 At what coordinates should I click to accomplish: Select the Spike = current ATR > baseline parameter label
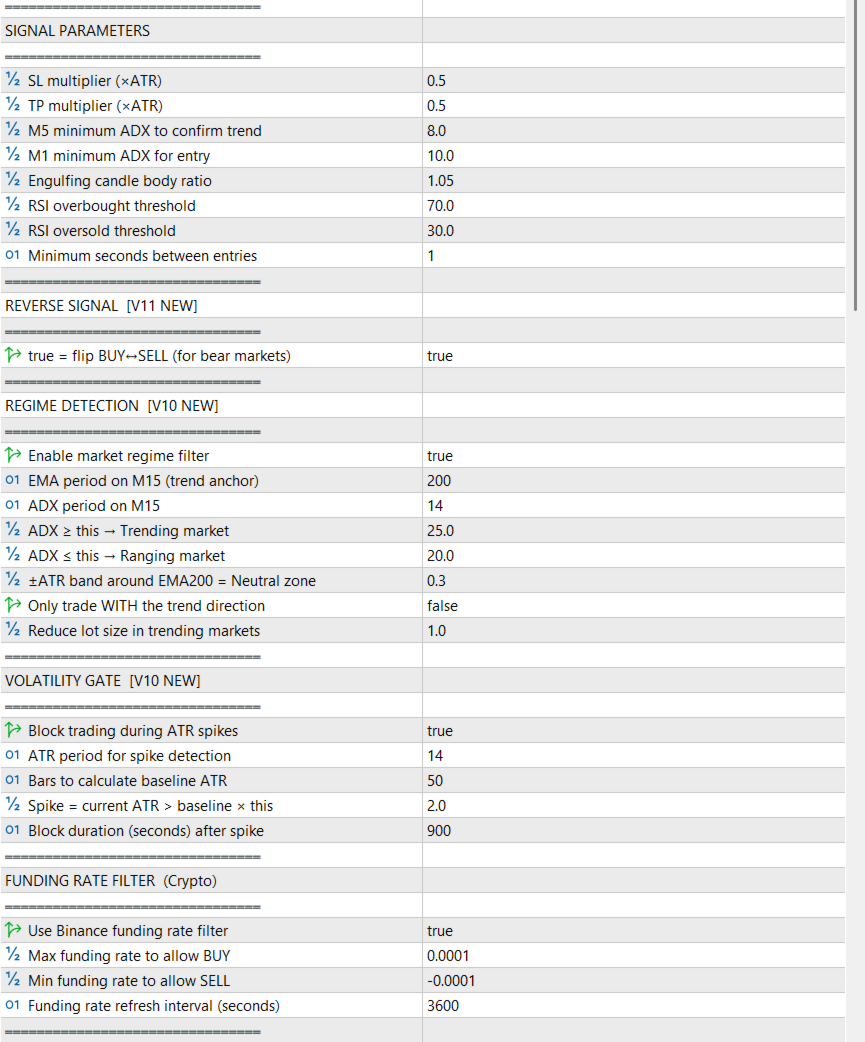click(150, 806)
